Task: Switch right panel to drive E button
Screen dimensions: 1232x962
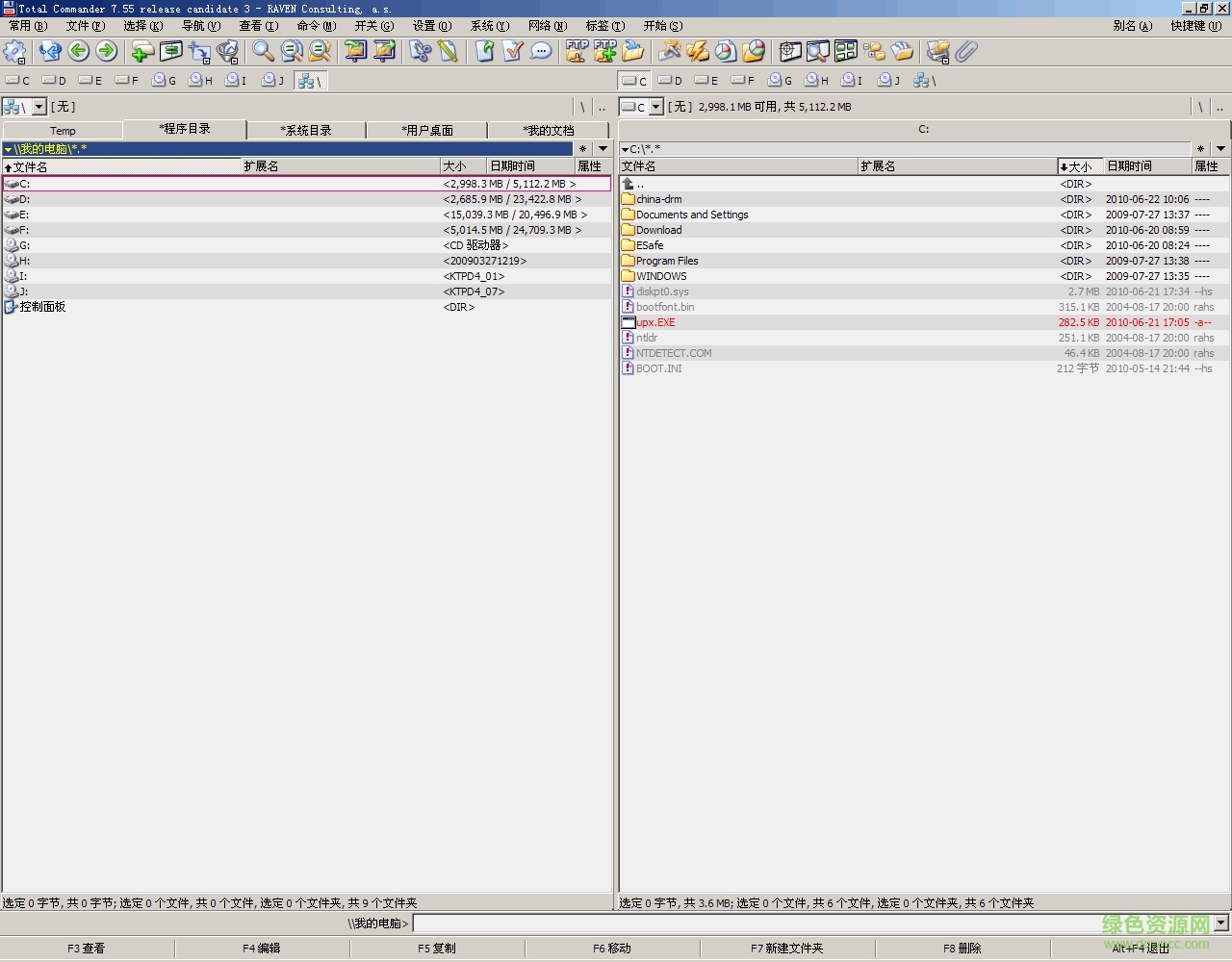Action: (707, 81)
